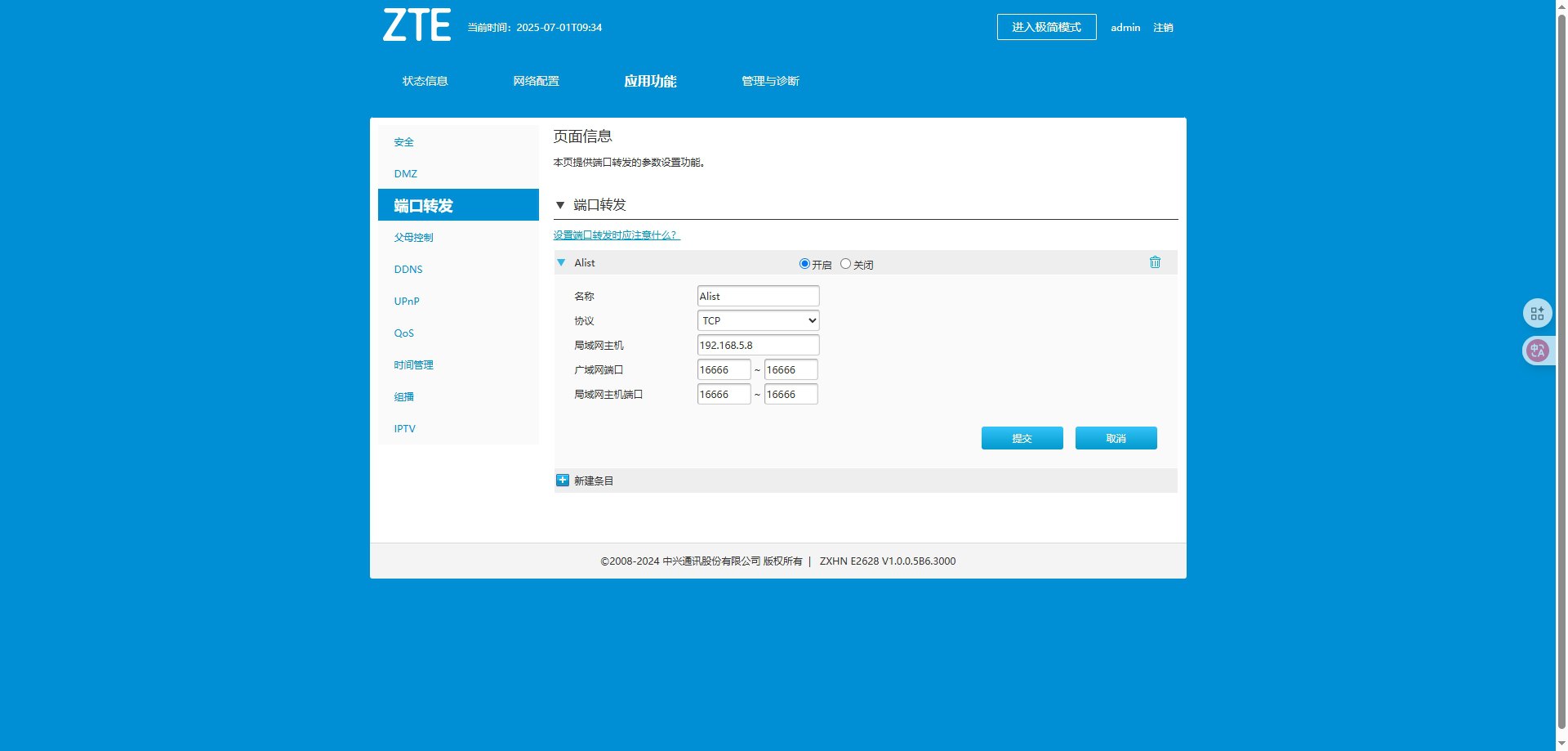1568x751 pixels.
Task: Switch to the 网络配置 tab
Action: [x=536, y=81]
